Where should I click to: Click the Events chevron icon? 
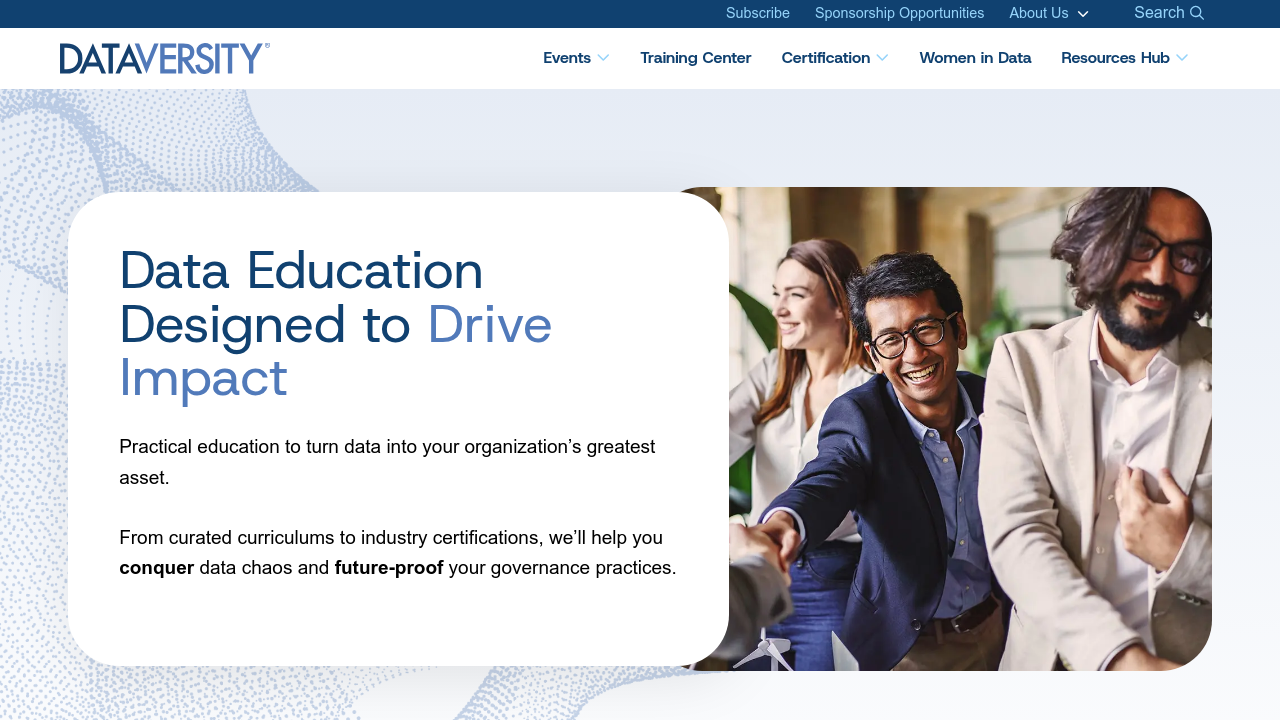tap(603, 58)
